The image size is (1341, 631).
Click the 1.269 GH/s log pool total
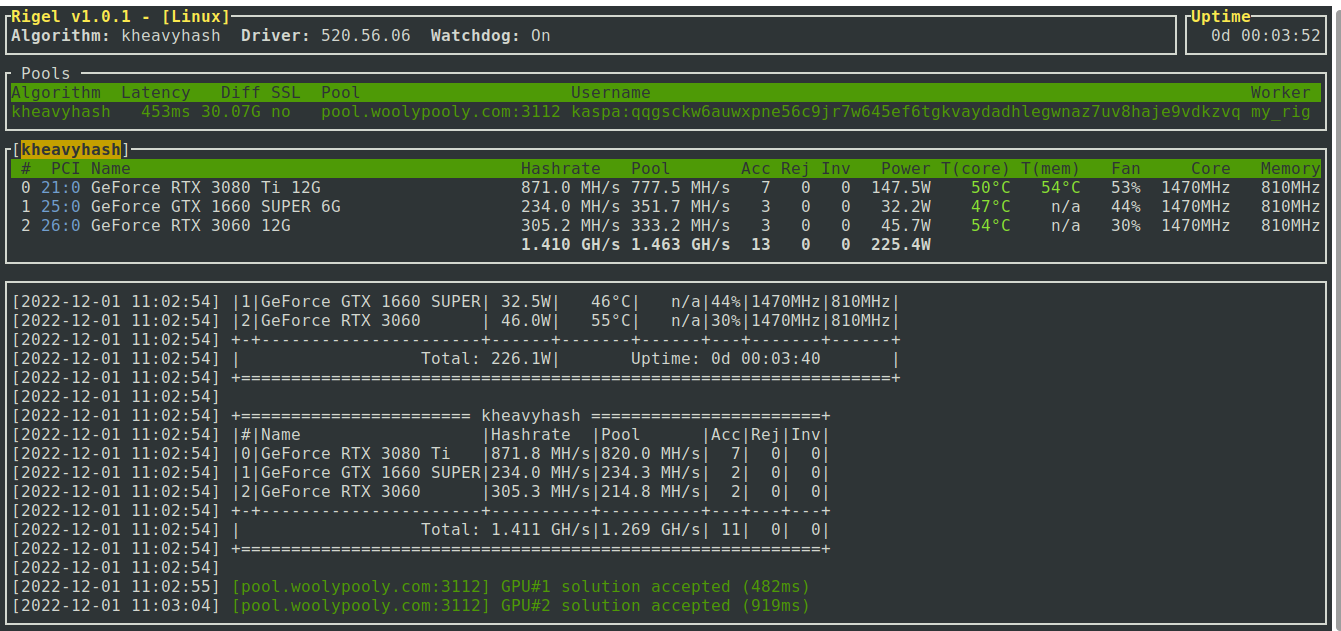click(651, 529)
